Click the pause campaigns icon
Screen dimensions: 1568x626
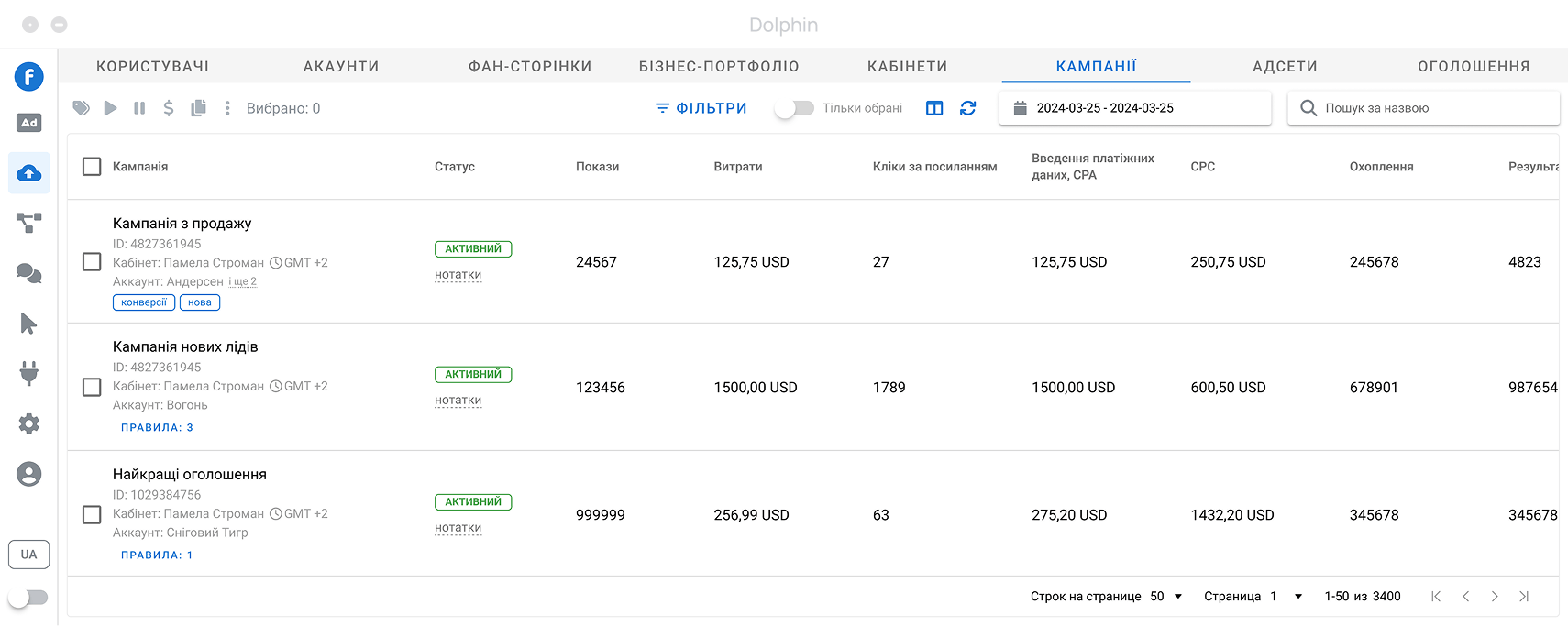tap(139, 108)
